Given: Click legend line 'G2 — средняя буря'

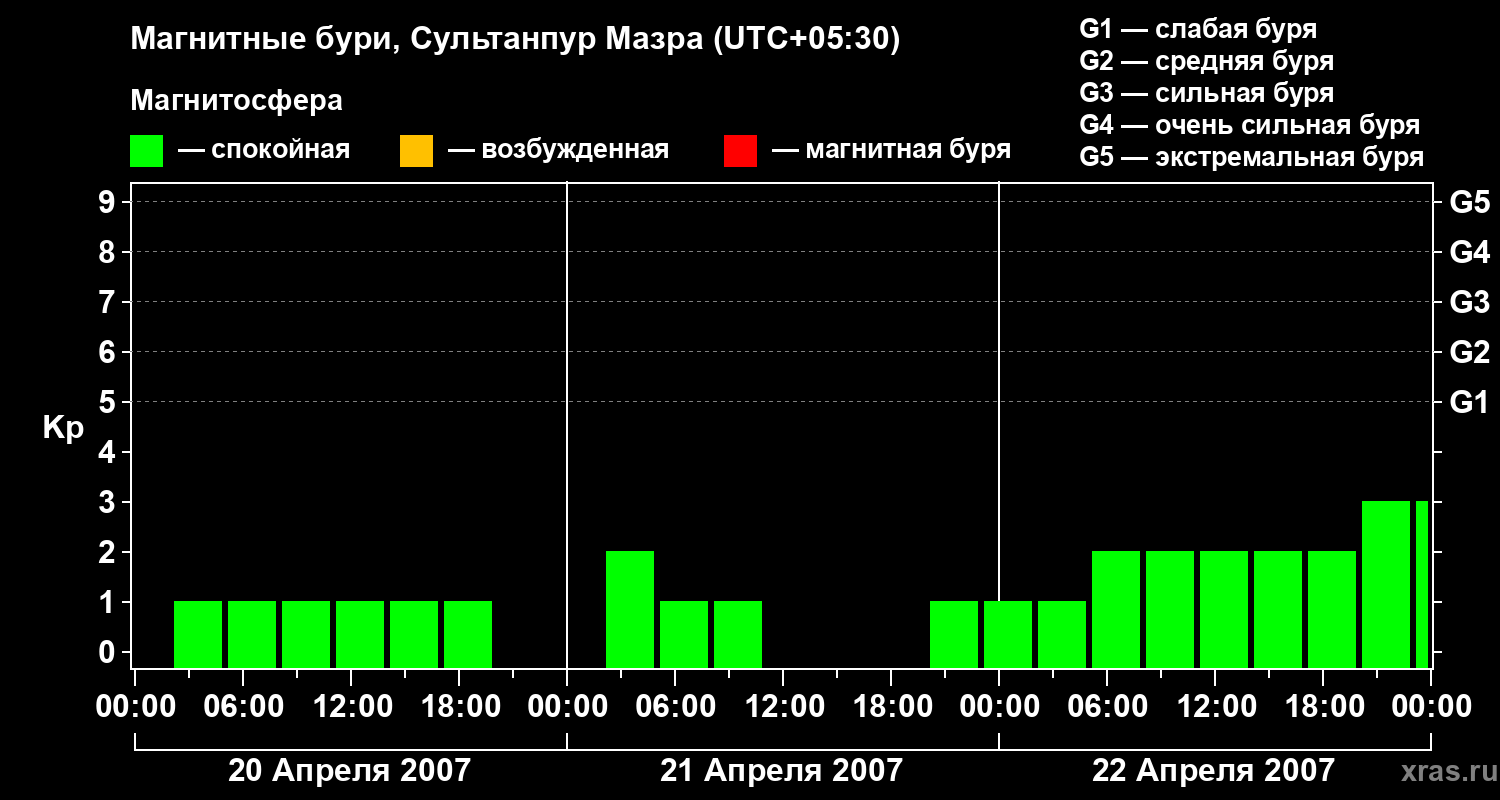Looking at the screenshot, I should pyautogui.click(x=1206, y=60).
